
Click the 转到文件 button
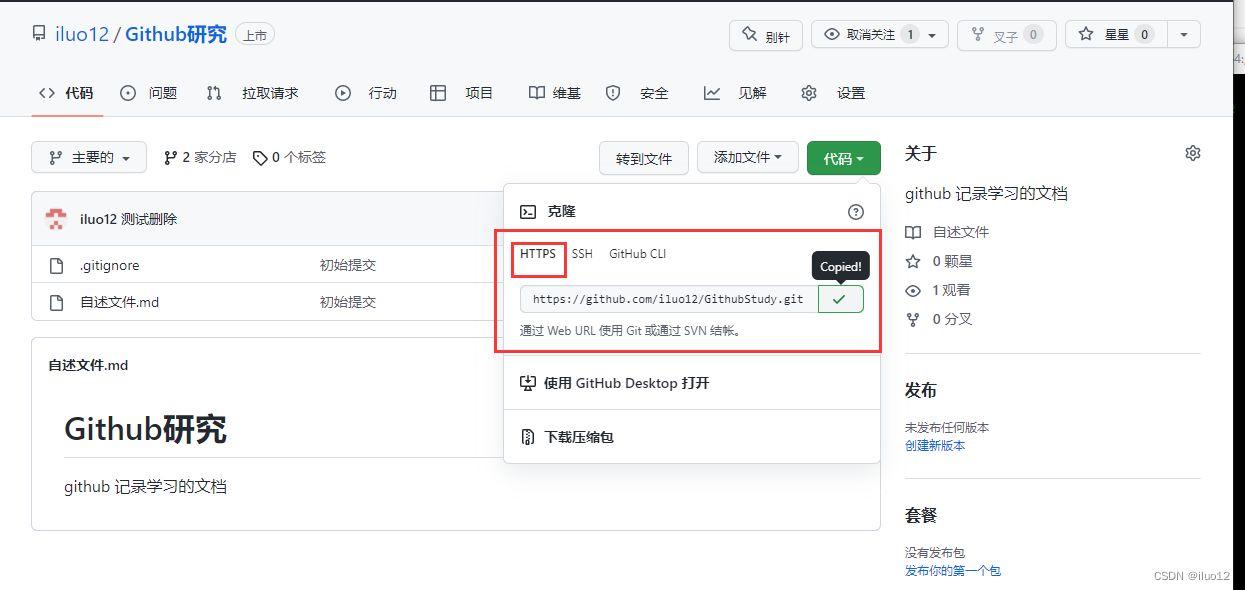click(x=644, y=158)
